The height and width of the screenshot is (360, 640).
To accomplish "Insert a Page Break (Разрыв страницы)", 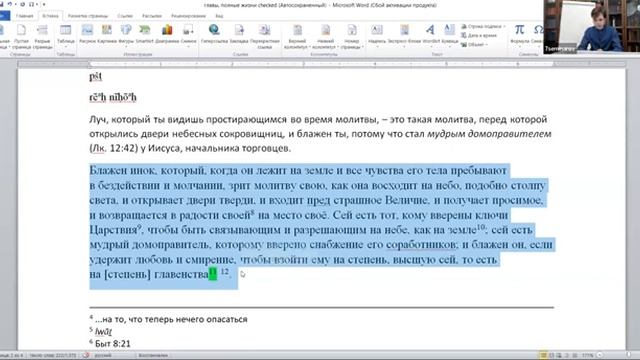I will [x=42, y=37].
